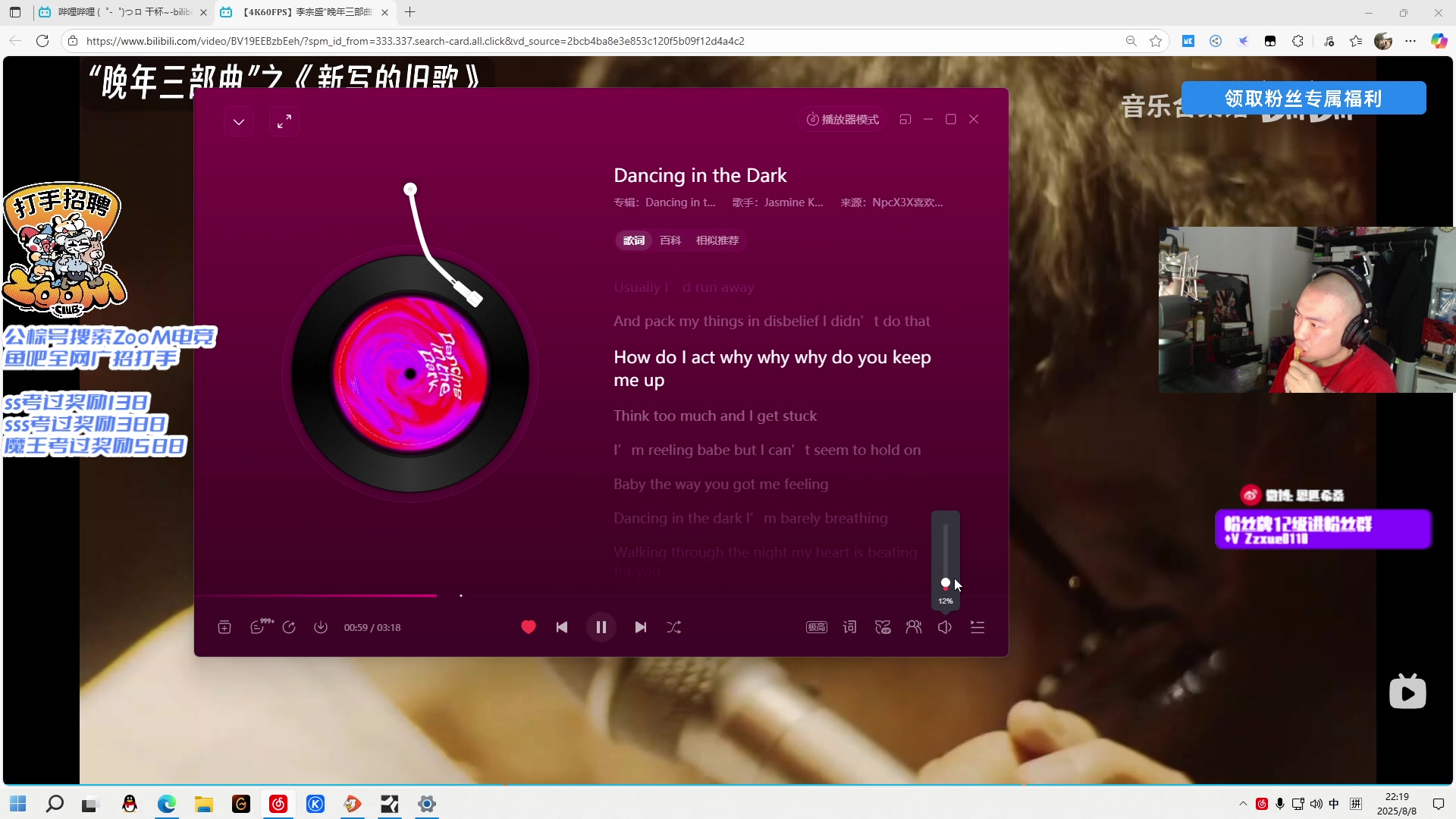The height and width of the screenshot is (819, 1456).
Task: Select the 相似推荐 similar recommendations tab
Action: [x=717, y=240]
